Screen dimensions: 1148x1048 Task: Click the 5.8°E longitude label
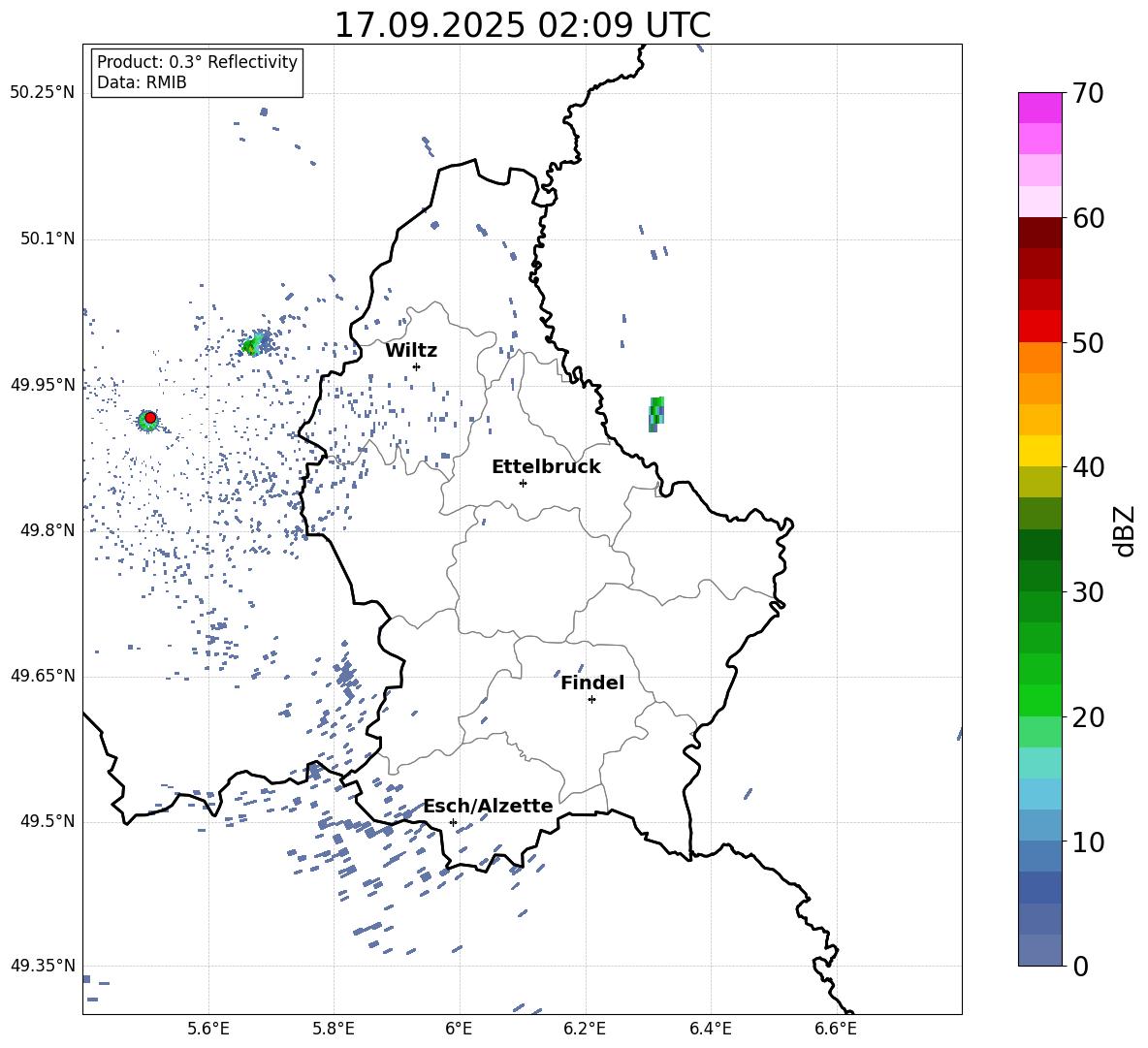point(334,1029)
